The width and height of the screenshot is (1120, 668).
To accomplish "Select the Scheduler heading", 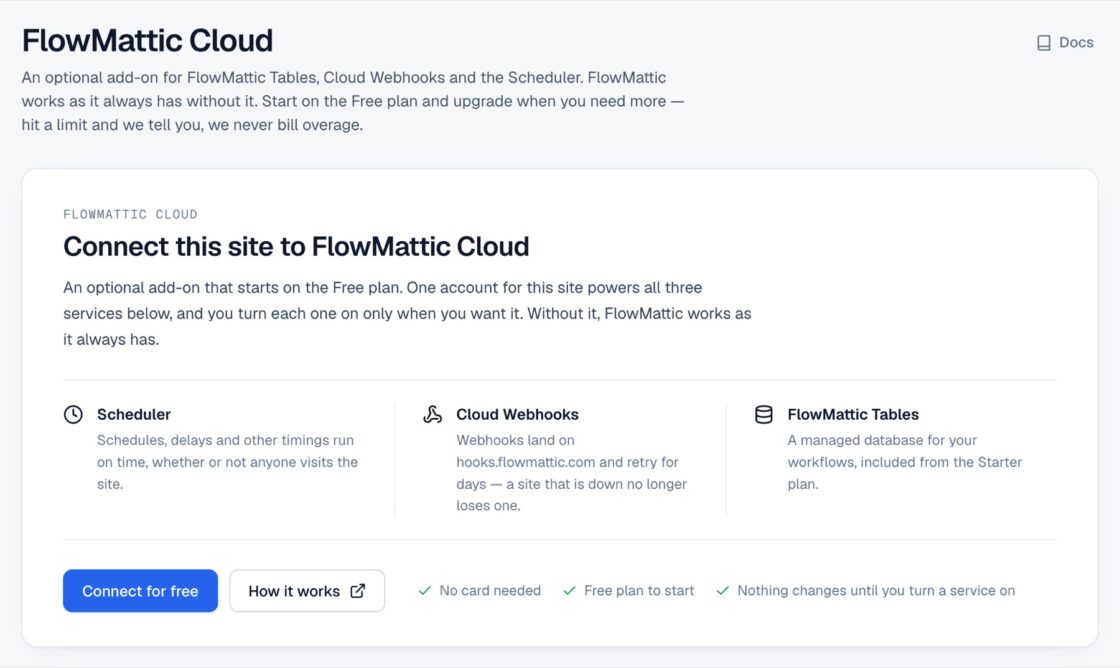I will tap(134, 414).
